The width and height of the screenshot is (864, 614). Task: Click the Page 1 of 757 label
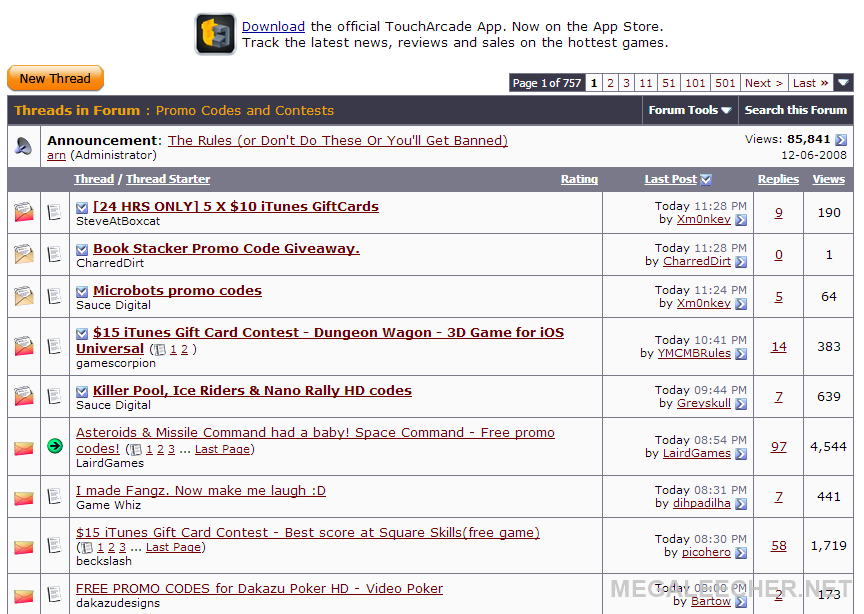pos(547,83)
